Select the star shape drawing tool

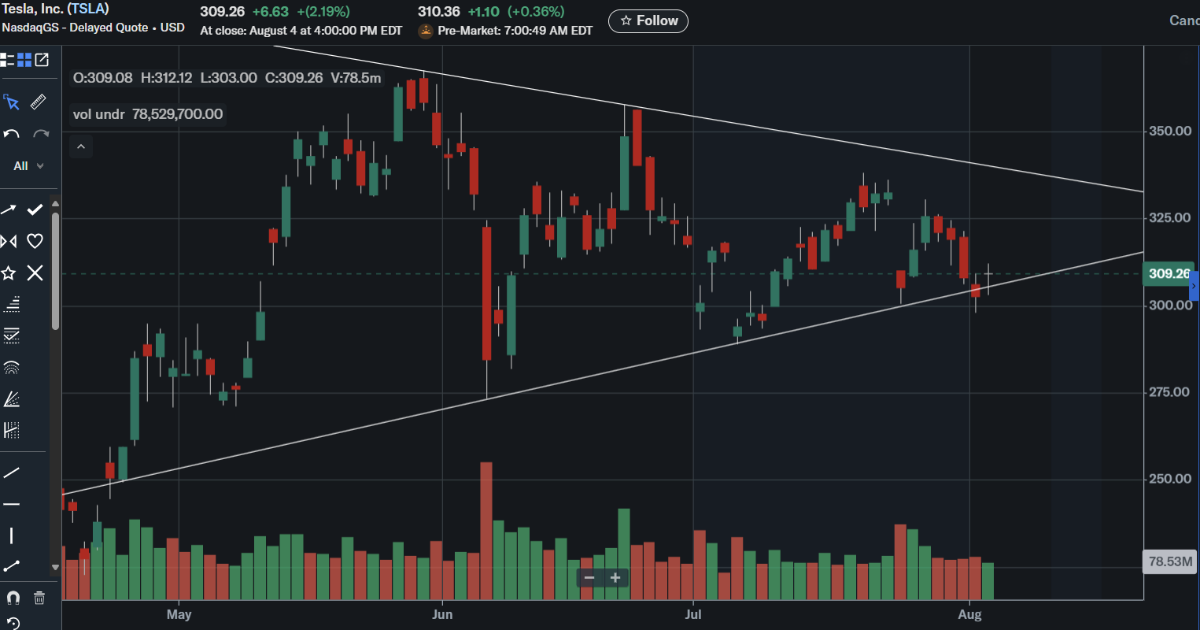pos(9,273)
